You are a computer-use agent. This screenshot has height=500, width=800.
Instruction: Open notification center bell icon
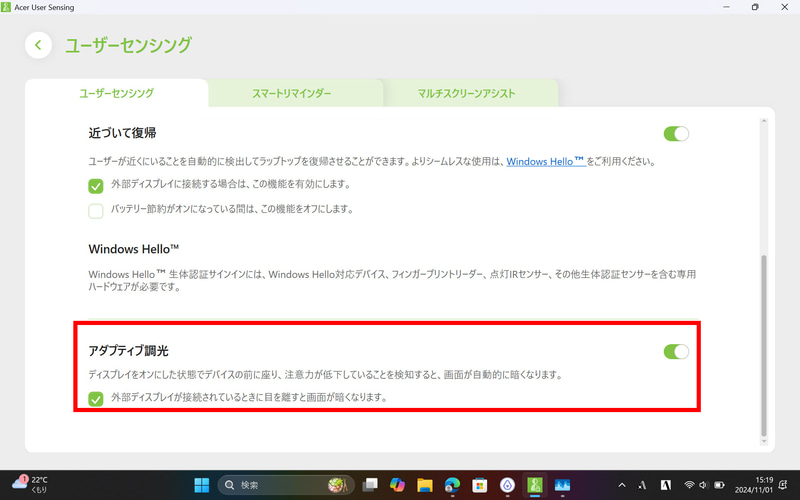click(x=783, y=485)
